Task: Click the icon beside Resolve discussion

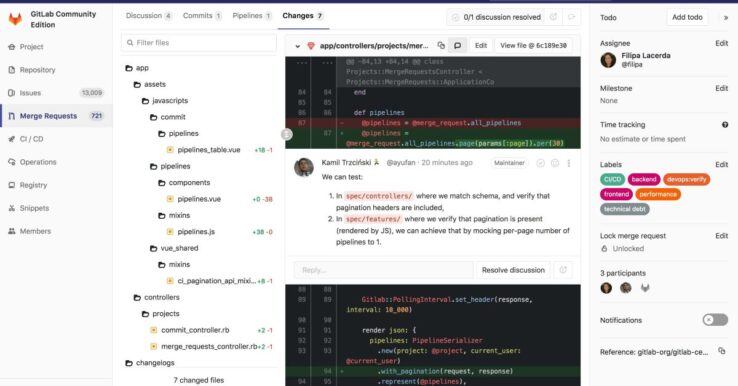Action: pyautogui.click(x=563, y=270)
